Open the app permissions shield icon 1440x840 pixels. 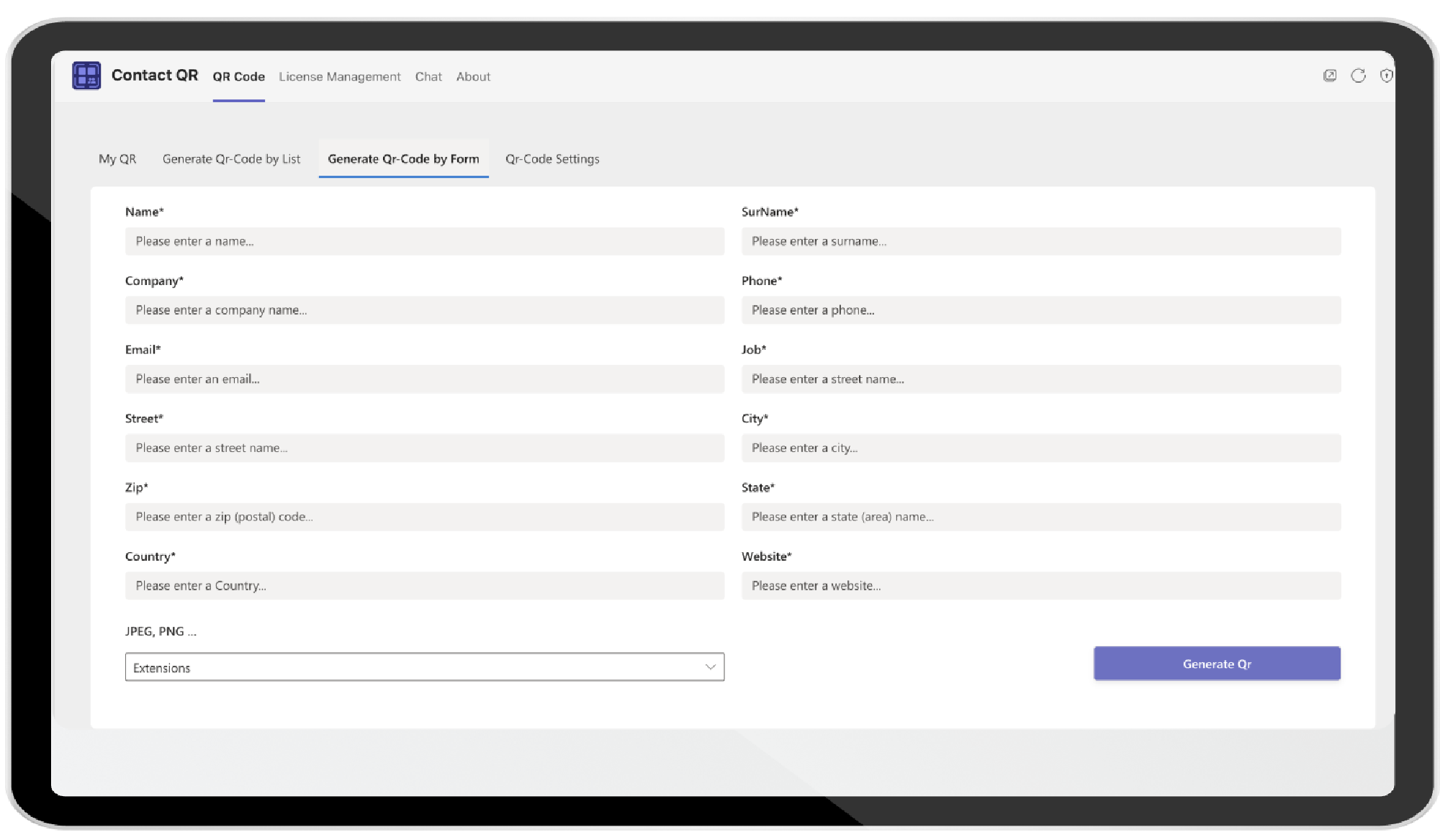[x=1386, y=76]
